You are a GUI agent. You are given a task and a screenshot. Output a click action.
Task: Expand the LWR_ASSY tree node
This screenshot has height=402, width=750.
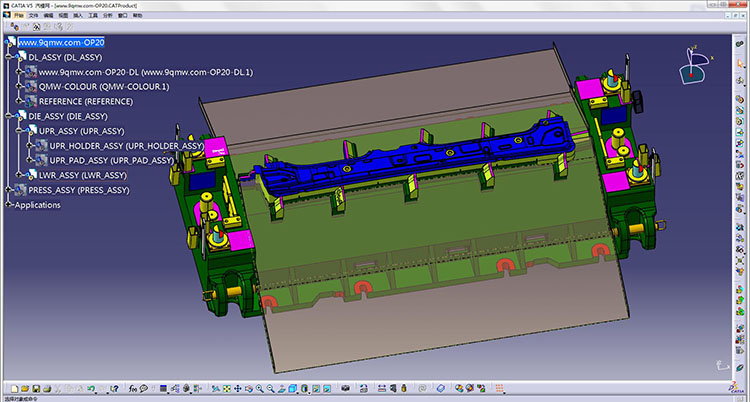(x=18, y=175)
